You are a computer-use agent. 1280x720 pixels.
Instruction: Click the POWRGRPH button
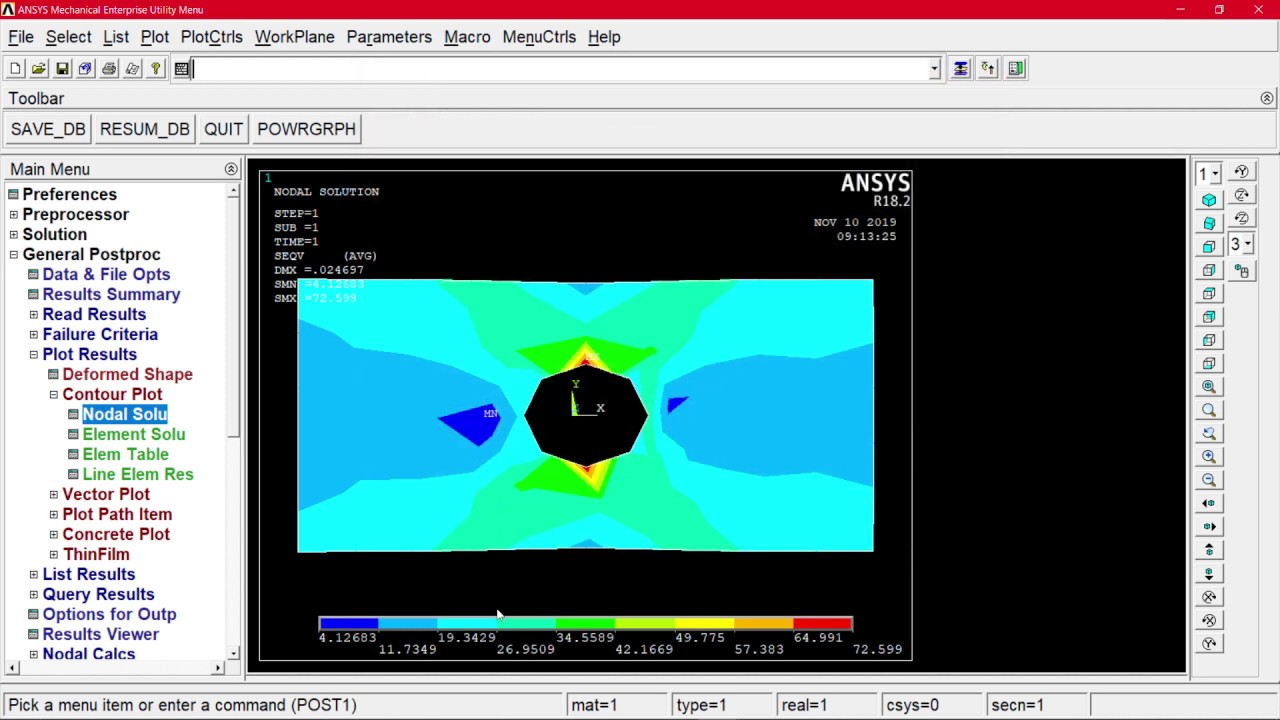(306, 129)
